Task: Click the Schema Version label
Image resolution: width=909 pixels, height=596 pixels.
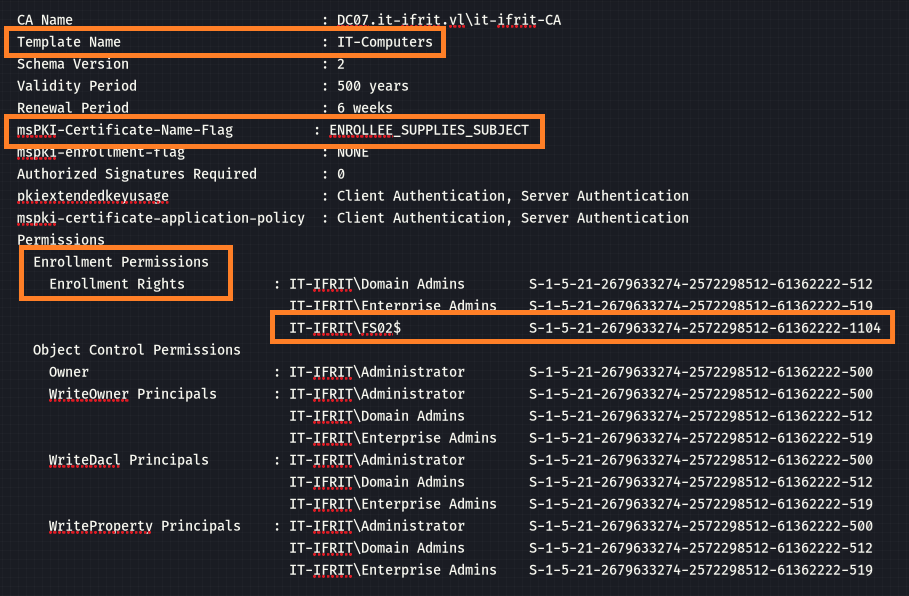Action: click(x=72, y=64)
